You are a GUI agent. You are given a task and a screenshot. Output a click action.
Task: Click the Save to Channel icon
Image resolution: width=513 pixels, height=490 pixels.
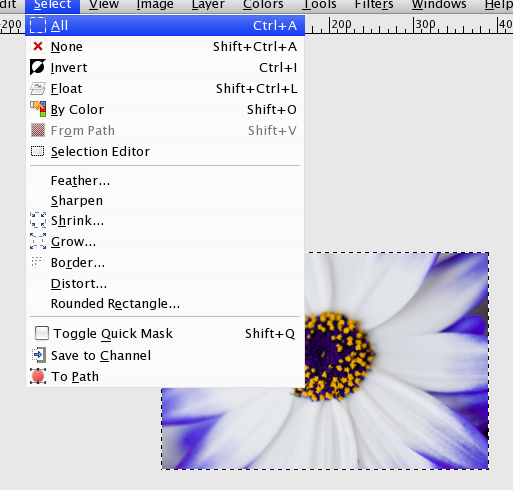point(38,355)
